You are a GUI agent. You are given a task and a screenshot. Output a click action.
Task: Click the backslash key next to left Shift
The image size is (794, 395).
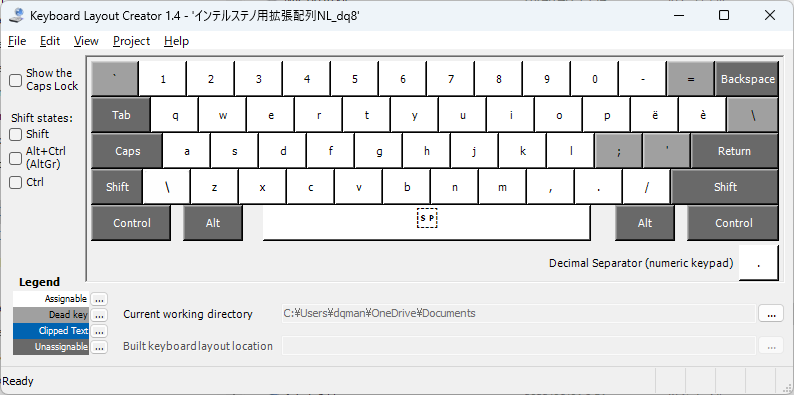coord(167,187)
